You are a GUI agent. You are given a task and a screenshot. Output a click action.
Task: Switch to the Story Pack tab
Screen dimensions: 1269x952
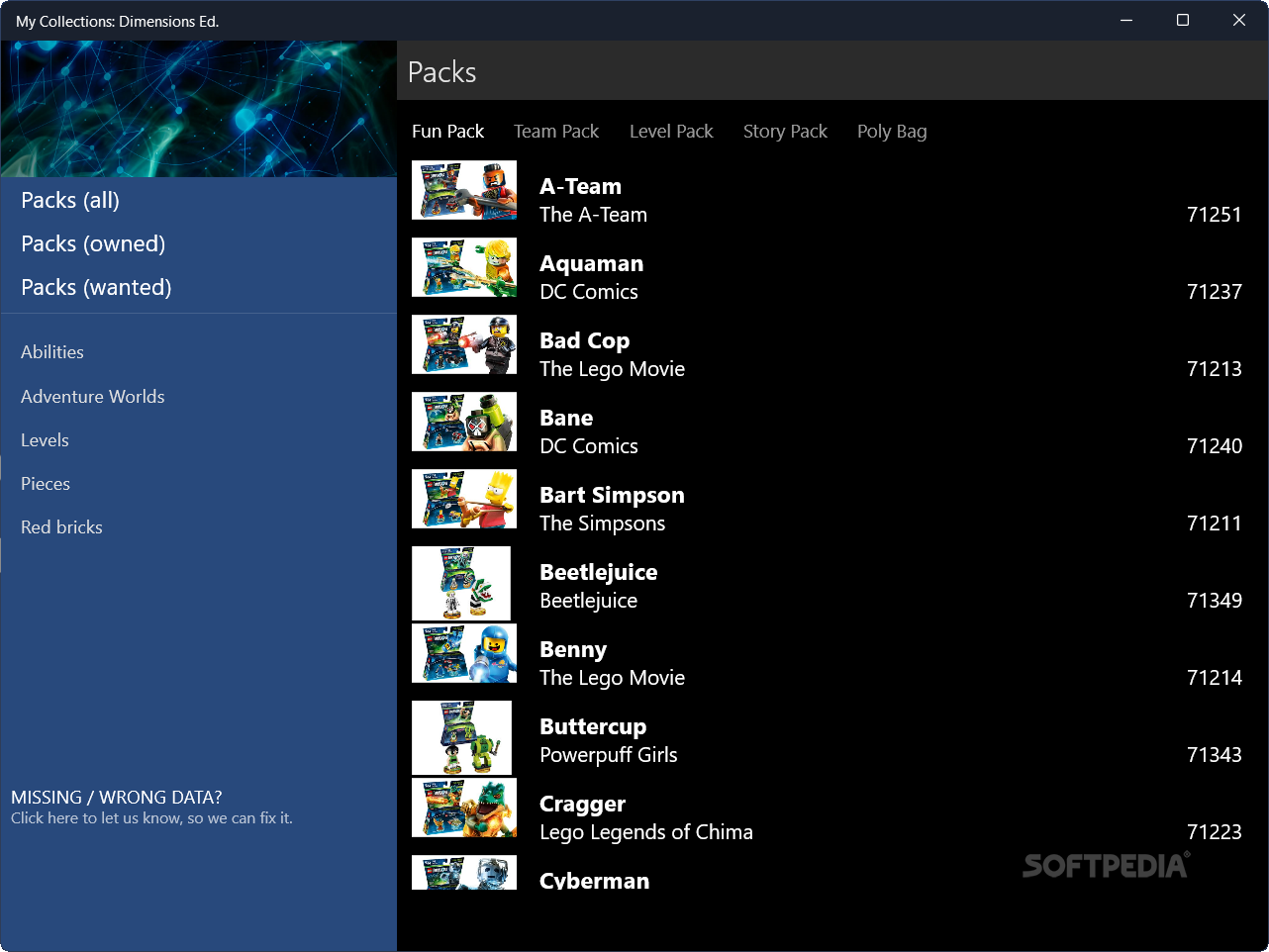pos(785,132)
